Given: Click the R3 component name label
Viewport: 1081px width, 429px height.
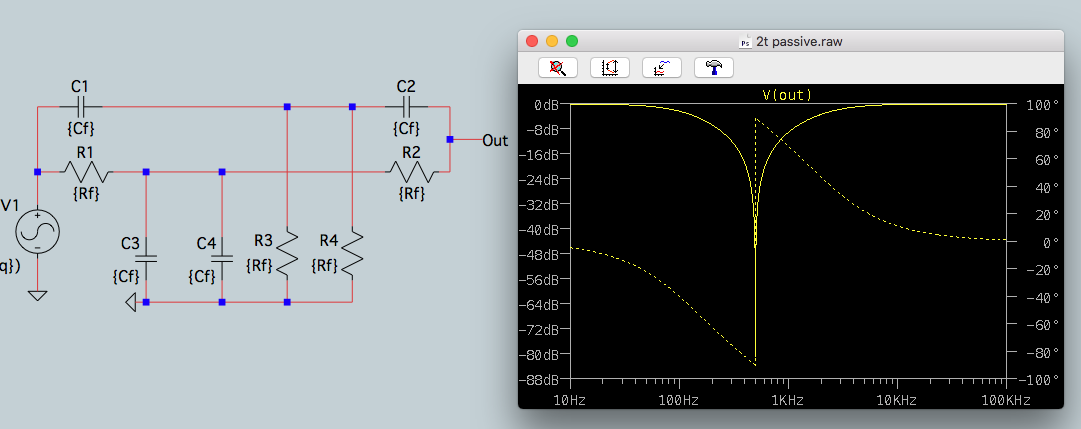Looking at the screenshot, I should click(x=263, y=240).
